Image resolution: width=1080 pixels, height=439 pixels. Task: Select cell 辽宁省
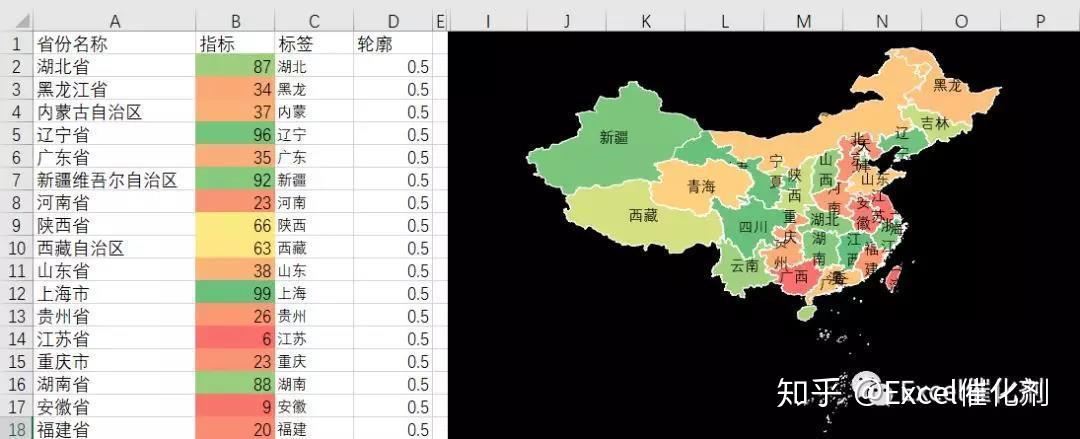(114, 135)
